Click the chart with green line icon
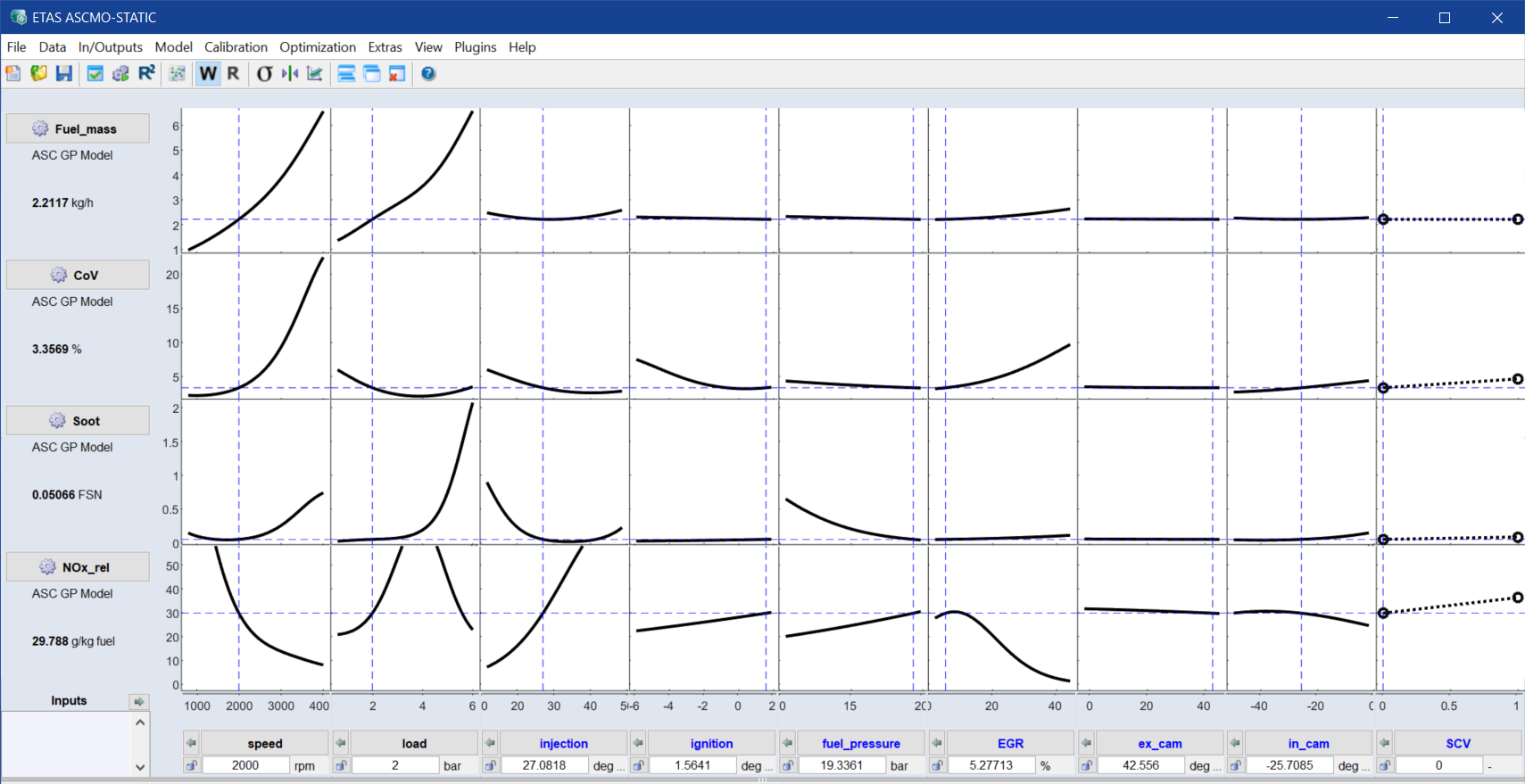1525x784 pixels. click(x=315, y=74)
